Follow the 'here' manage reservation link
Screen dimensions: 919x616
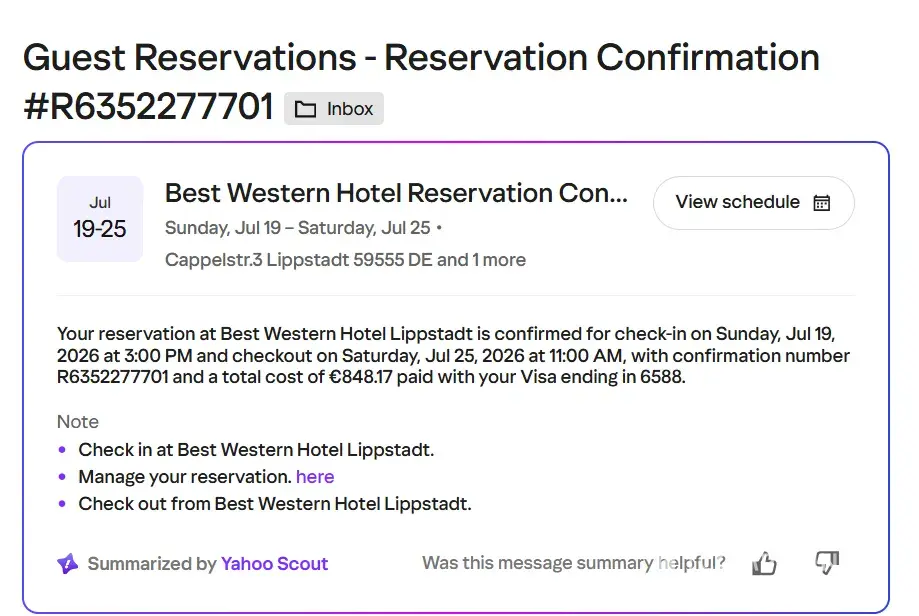[x=315, y=477]
